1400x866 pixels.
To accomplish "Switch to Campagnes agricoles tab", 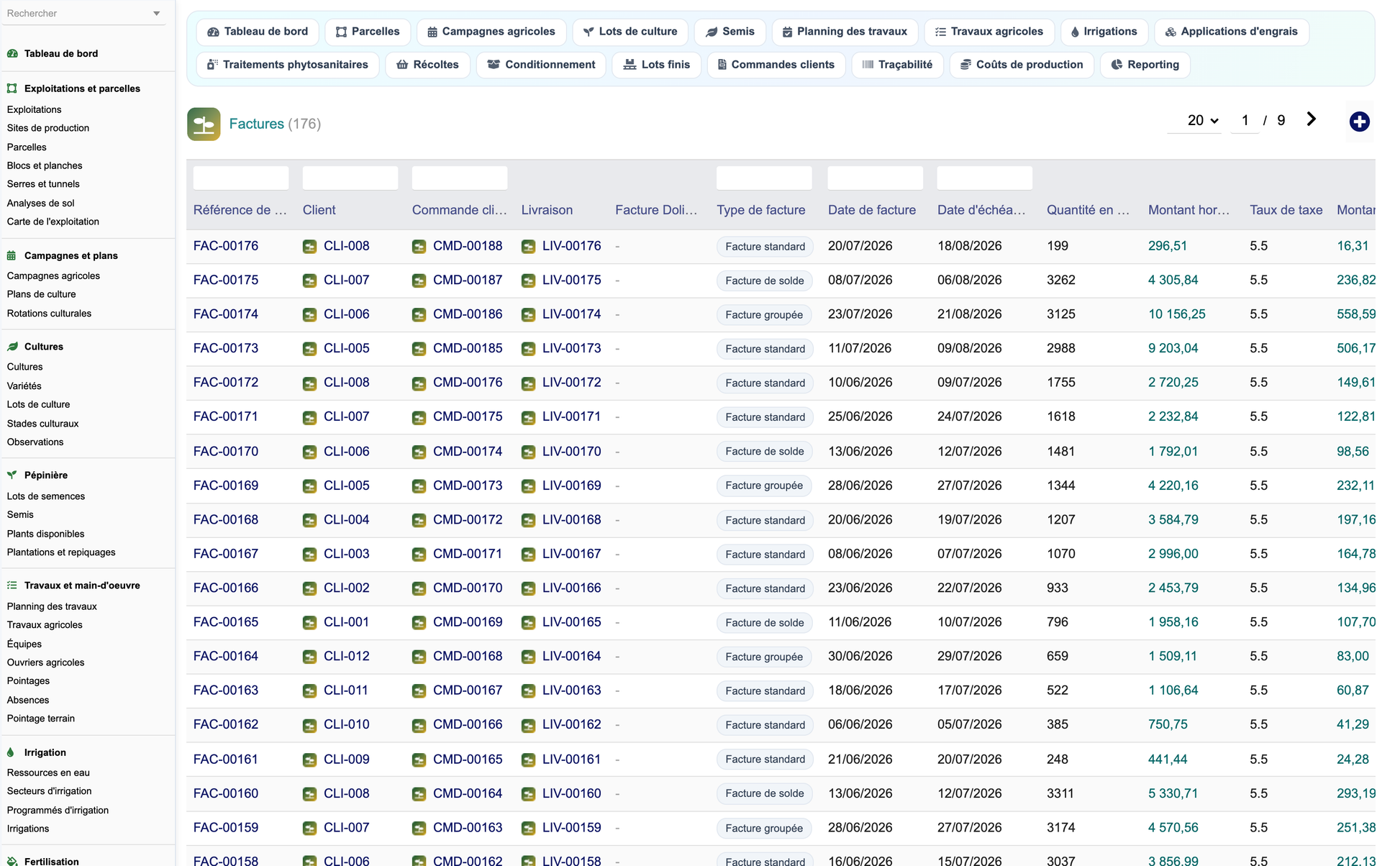I will click(x=491, y=32).
